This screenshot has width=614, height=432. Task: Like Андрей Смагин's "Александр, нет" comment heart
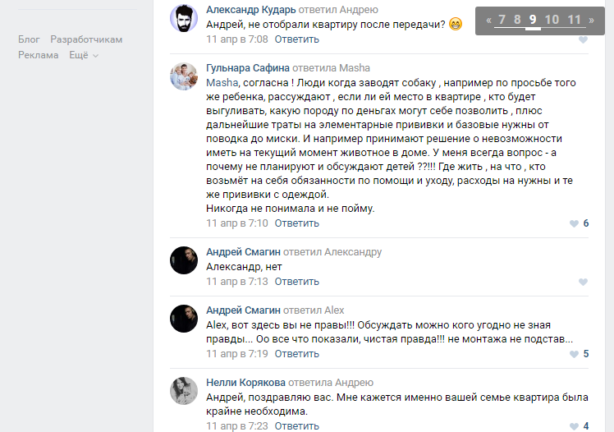pos(583,282)
